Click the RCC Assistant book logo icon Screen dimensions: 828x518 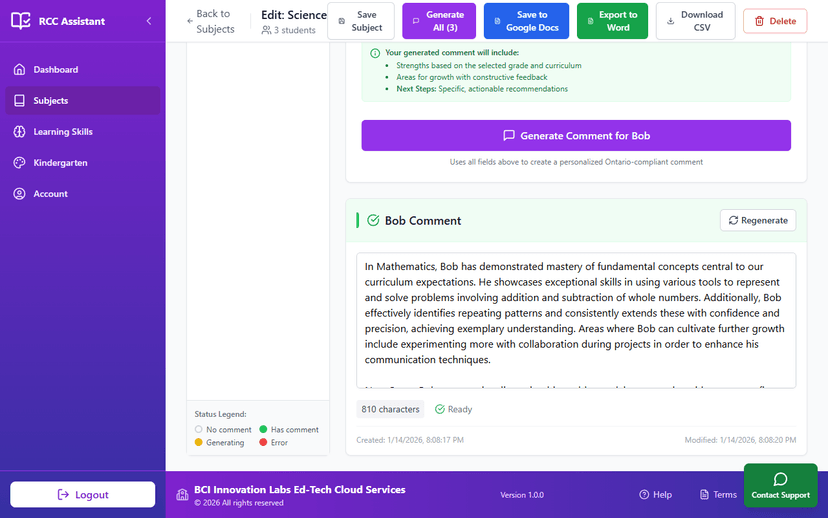point(21,21)
